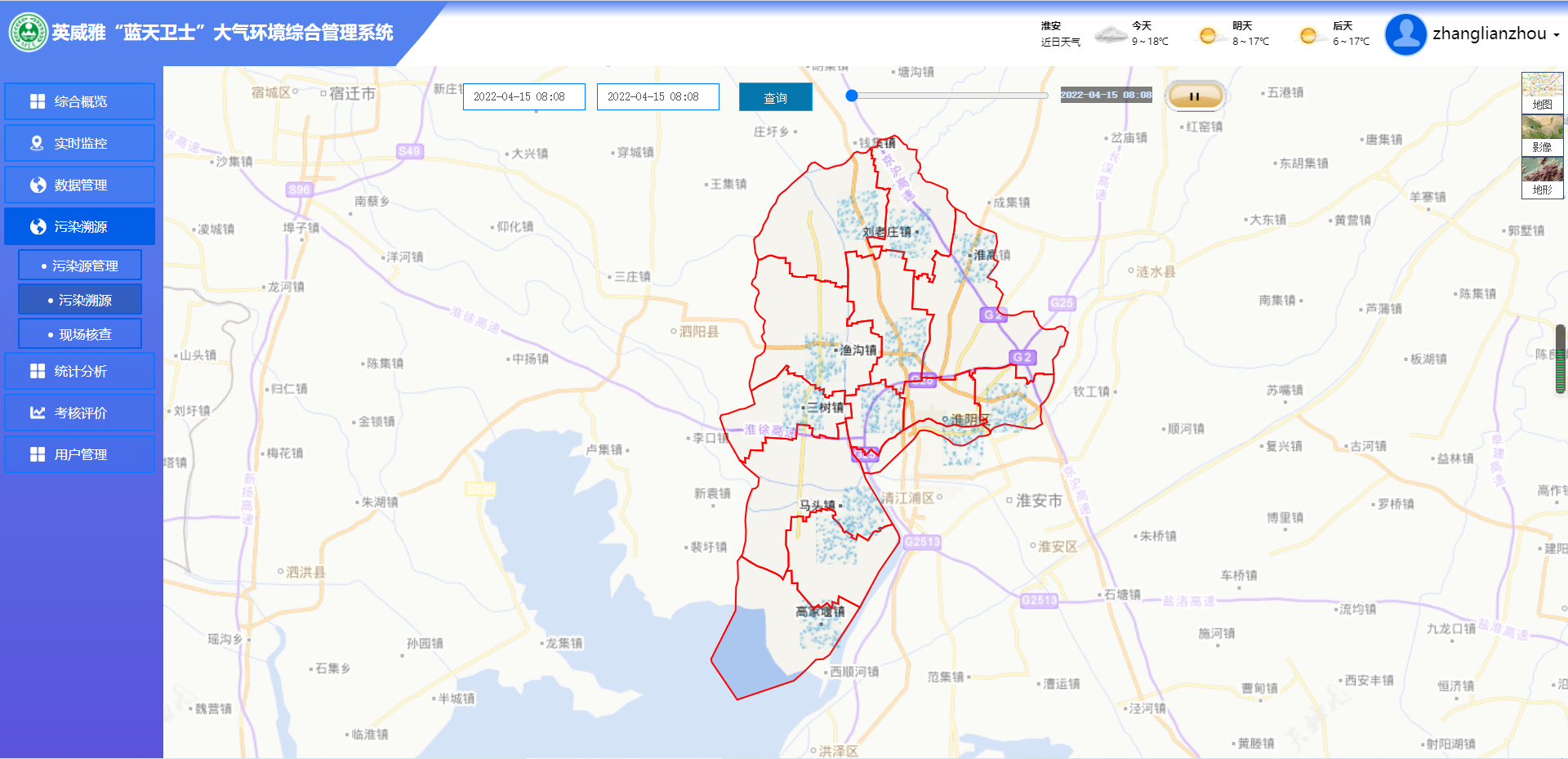Pause the timeline playback
This screenshot has height=759, width=1568.
tap(1194, 96)
